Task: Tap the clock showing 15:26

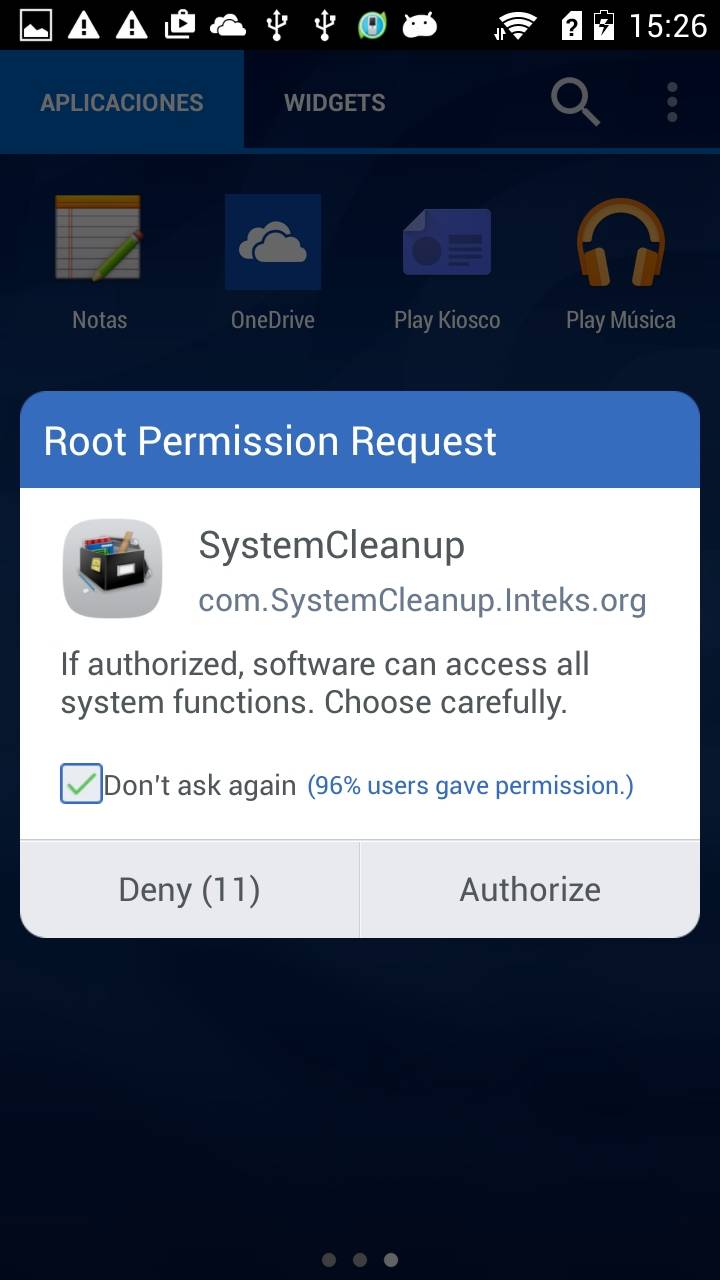Action: click(x=668, y=25)
